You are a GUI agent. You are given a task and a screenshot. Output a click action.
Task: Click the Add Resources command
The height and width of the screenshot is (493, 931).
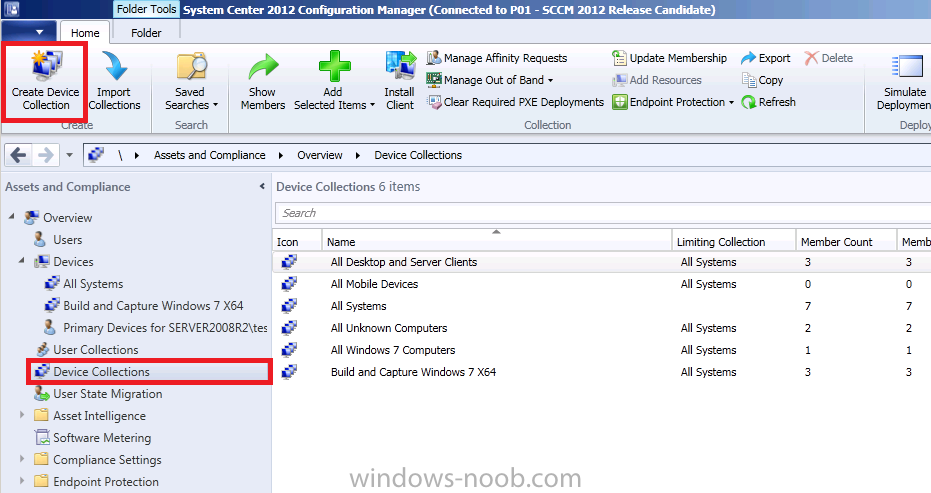click(x=657, y=80)
